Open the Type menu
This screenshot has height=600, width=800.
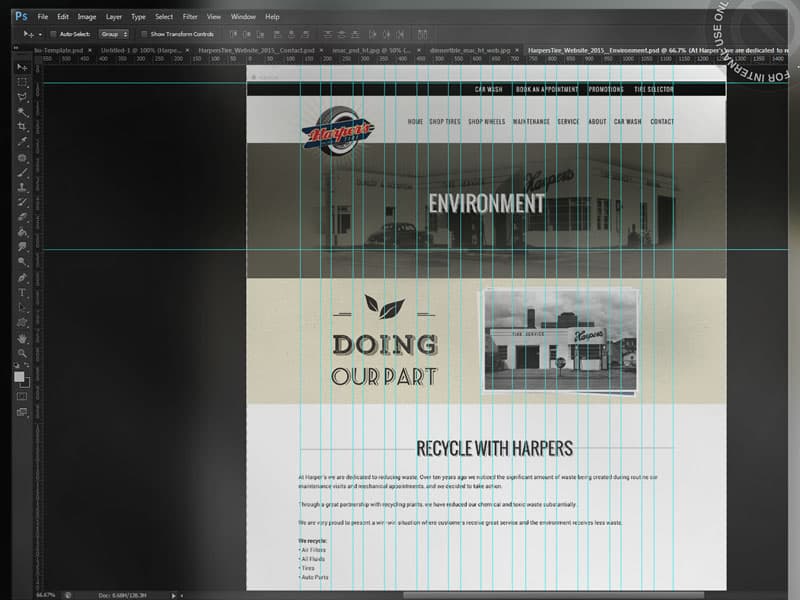(x=138, y=16)
